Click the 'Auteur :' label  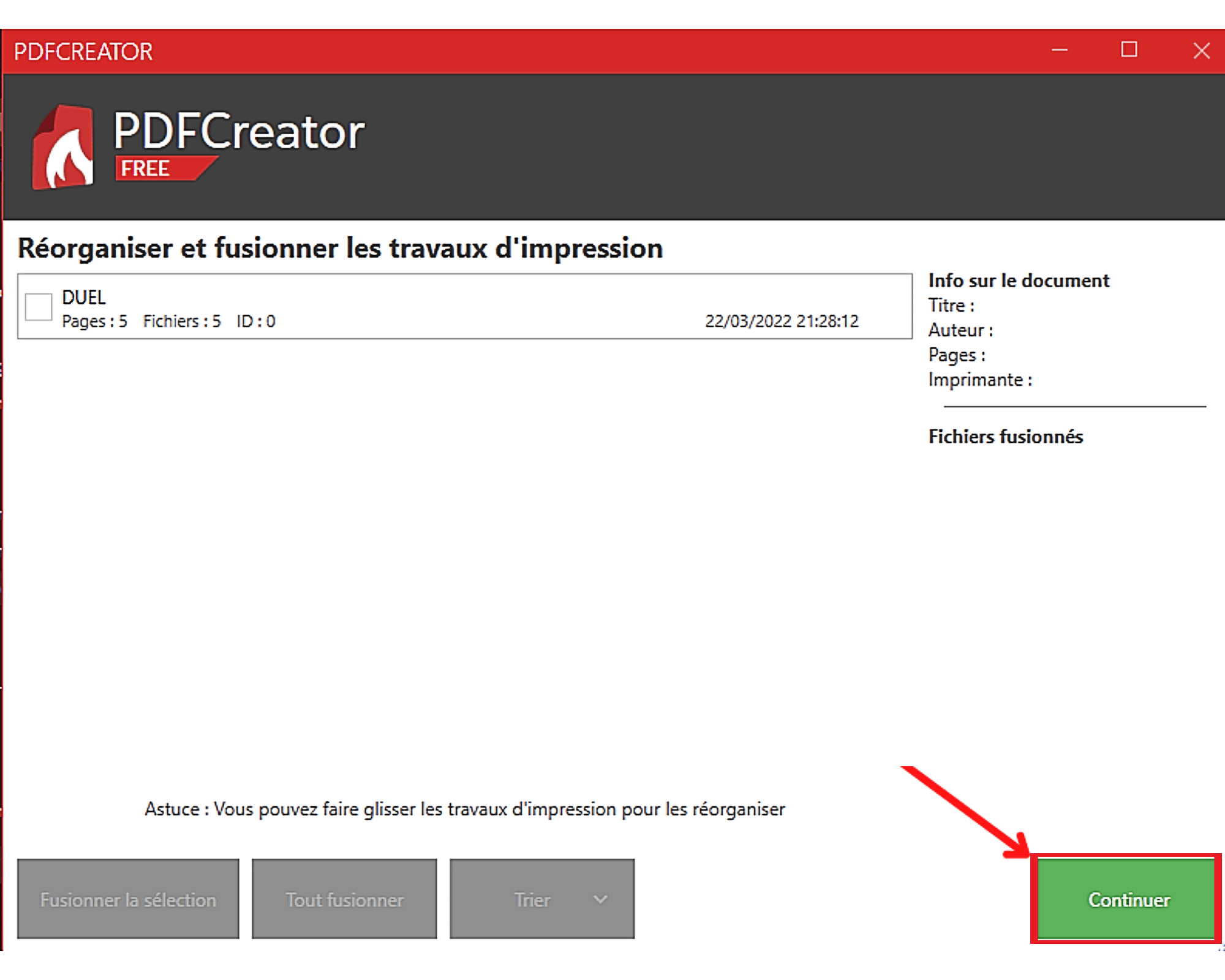coord(960,330)
